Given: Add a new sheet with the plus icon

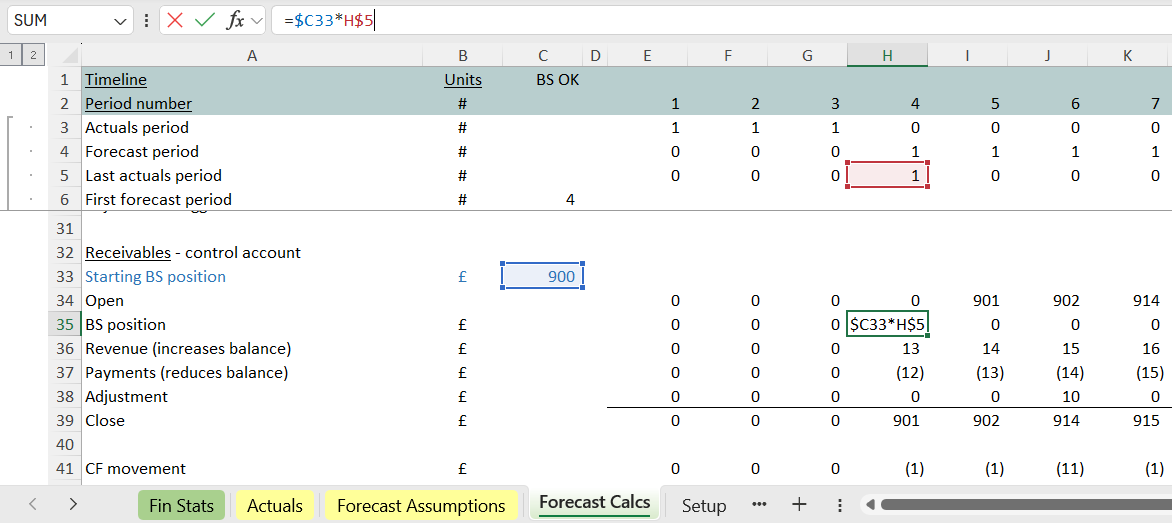Looking at the screenshot, I should [799, 505].
